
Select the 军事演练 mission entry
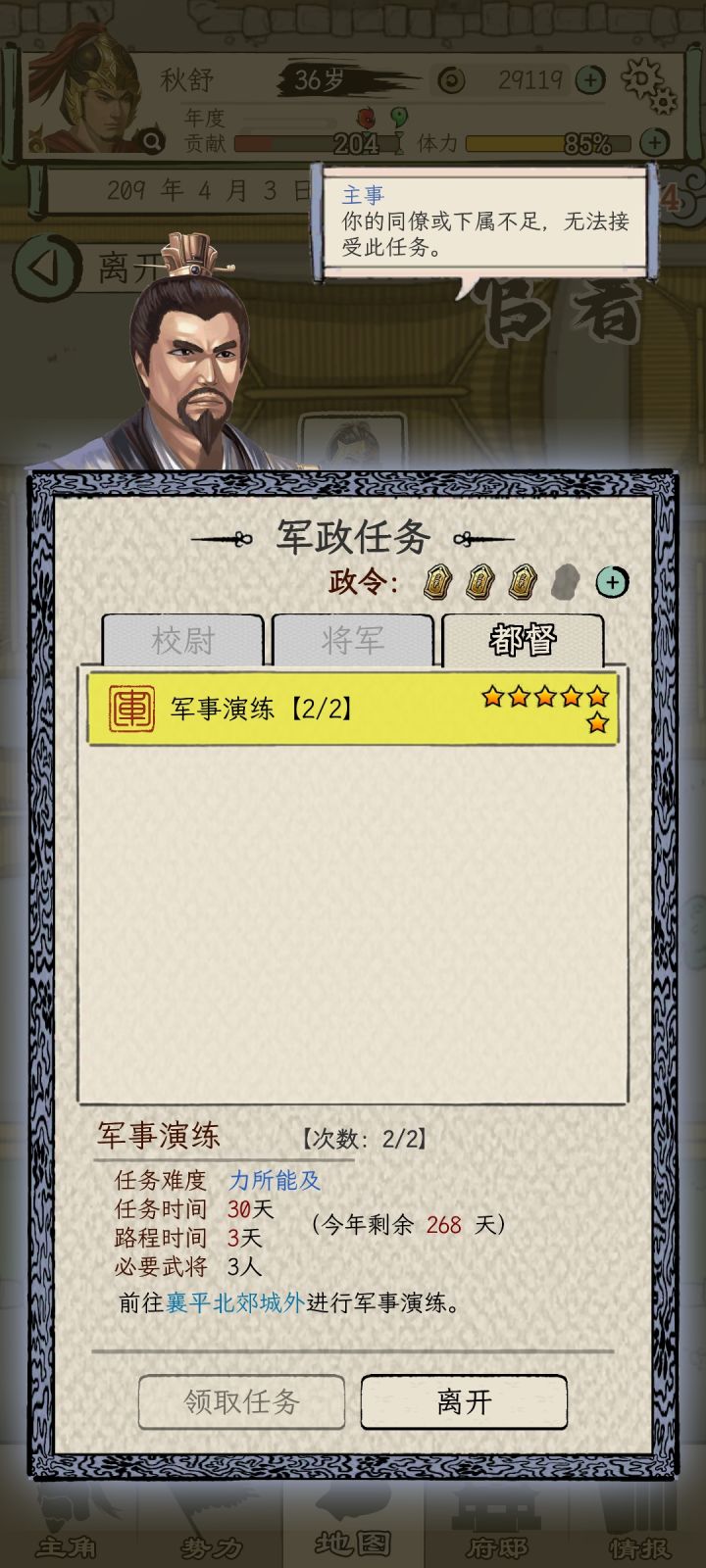353,709
